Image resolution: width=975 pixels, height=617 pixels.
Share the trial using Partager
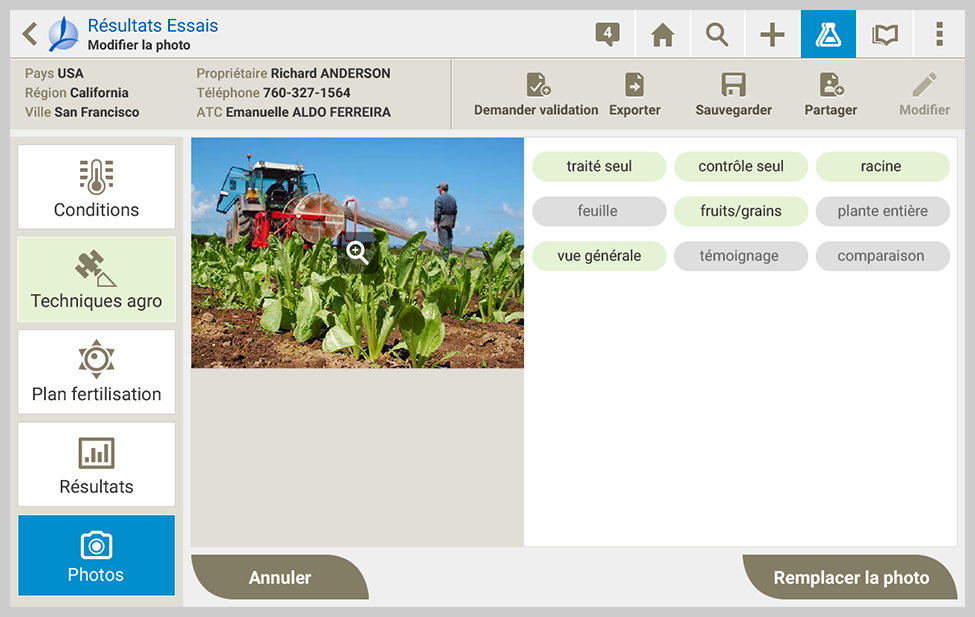[x=830, y=95]
